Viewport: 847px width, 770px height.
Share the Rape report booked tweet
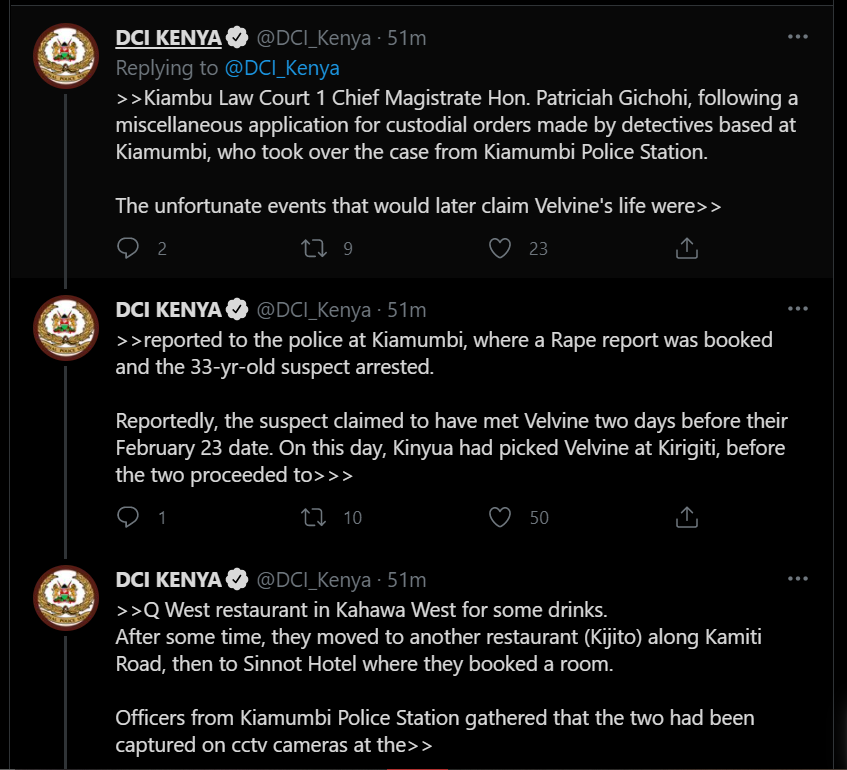(x=686, y=517)
